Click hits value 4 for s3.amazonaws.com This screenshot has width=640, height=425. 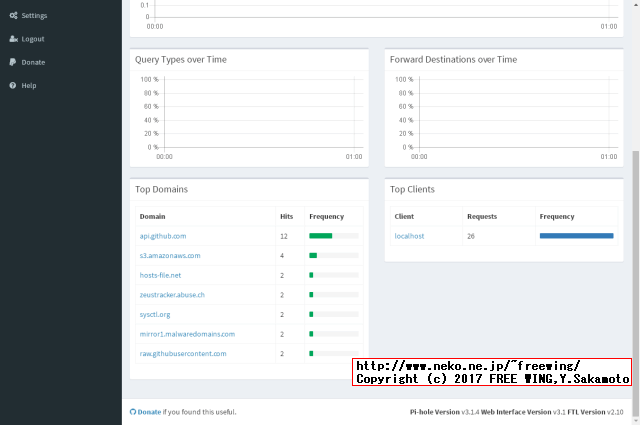282,256
